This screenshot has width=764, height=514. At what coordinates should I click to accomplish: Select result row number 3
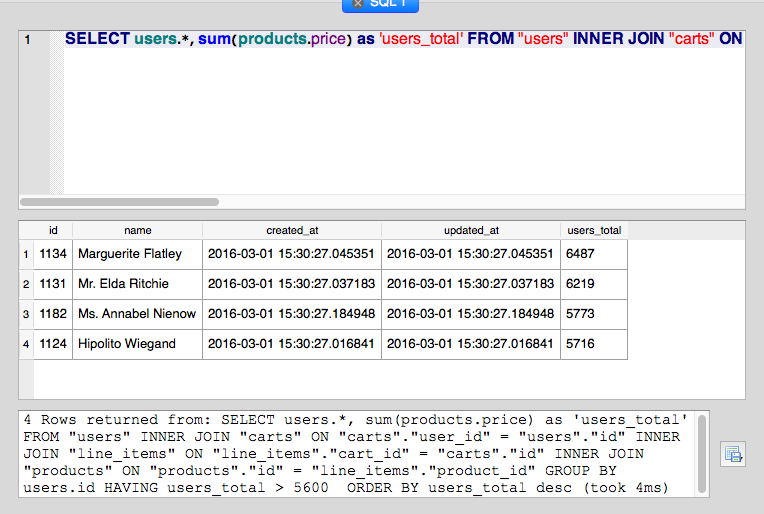tap(26, 314)
